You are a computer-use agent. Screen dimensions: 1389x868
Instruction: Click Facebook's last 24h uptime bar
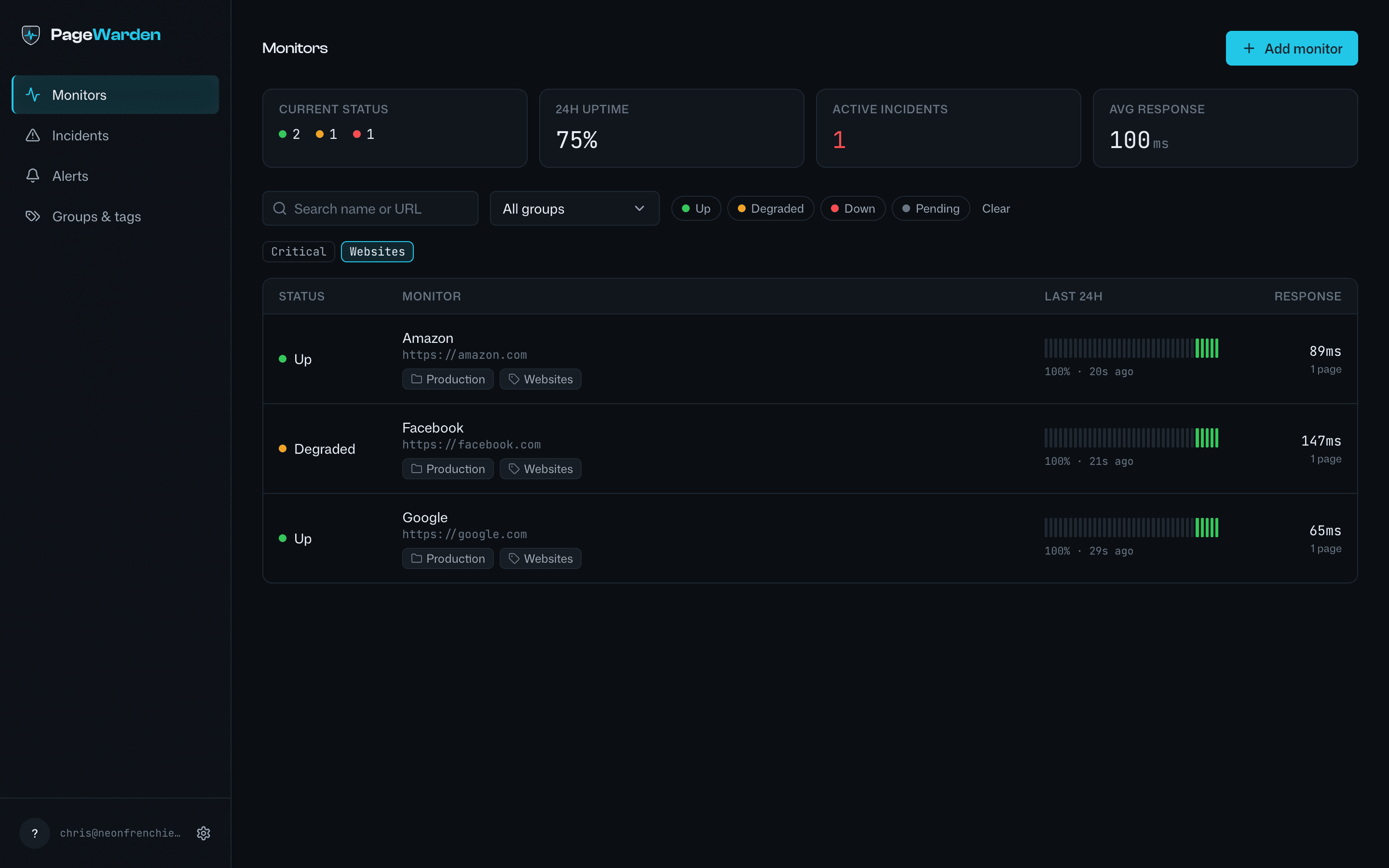(x=1130, y=437)
